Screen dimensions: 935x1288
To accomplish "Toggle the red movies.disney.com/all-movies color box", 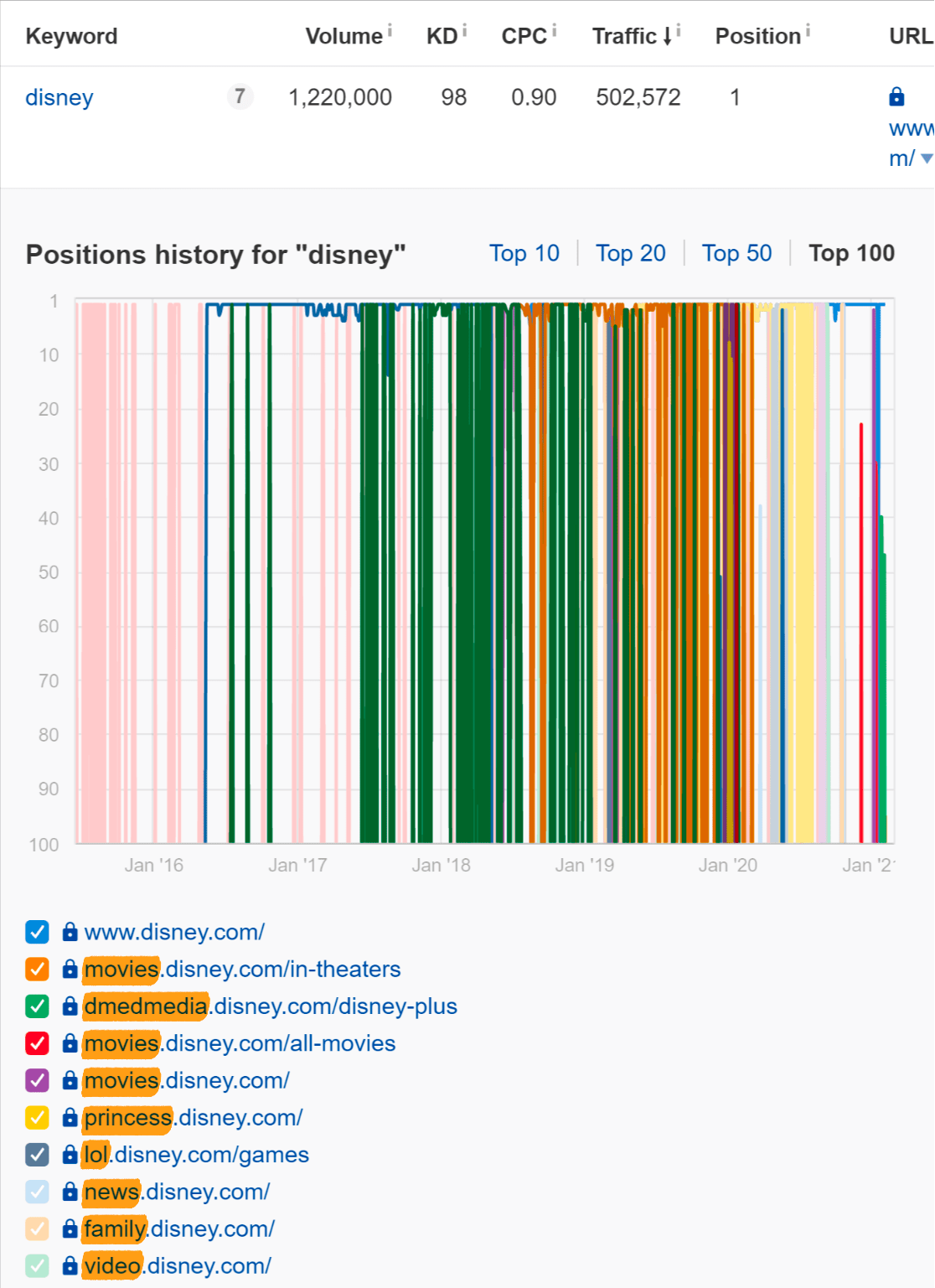I will (x=38, y=1043).
